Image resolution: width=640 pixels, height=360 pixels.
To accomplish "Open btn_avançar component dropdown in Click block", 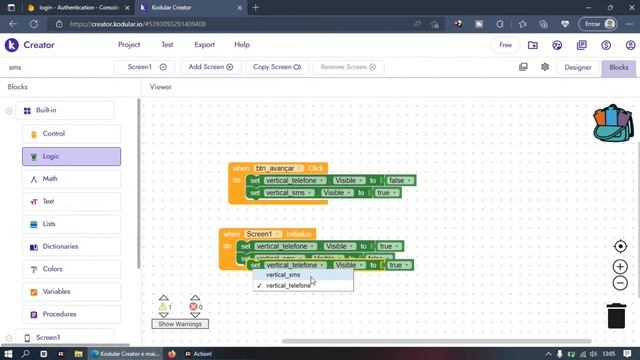I will [279, 168].
